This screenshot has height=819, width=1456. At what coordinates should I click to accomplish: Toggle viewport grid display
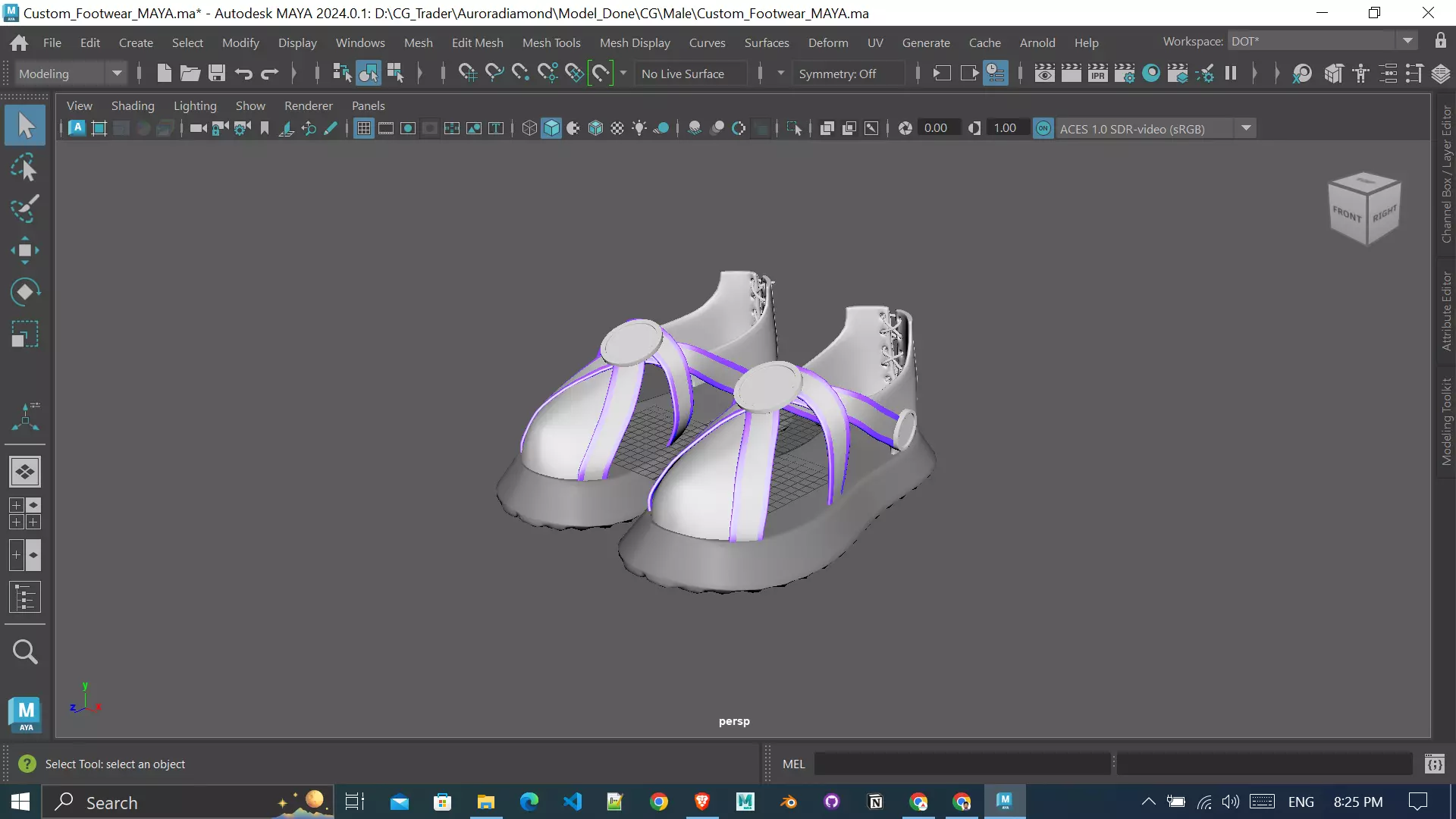(364, 129)
